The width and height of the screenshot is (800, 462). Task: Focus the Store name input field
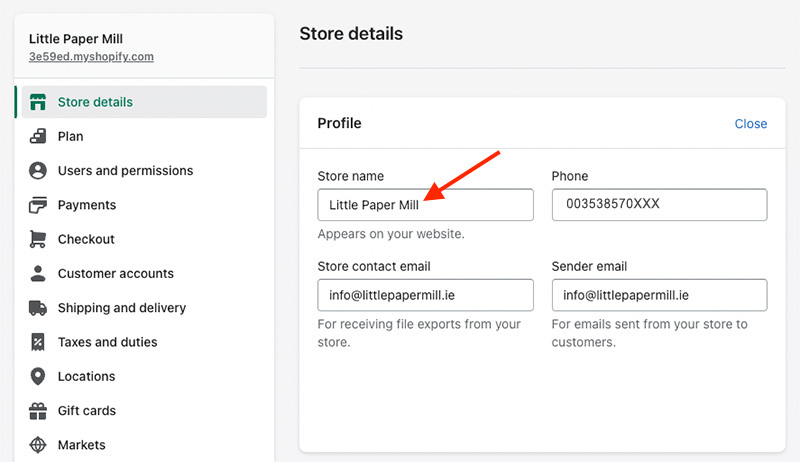point(426,204)
